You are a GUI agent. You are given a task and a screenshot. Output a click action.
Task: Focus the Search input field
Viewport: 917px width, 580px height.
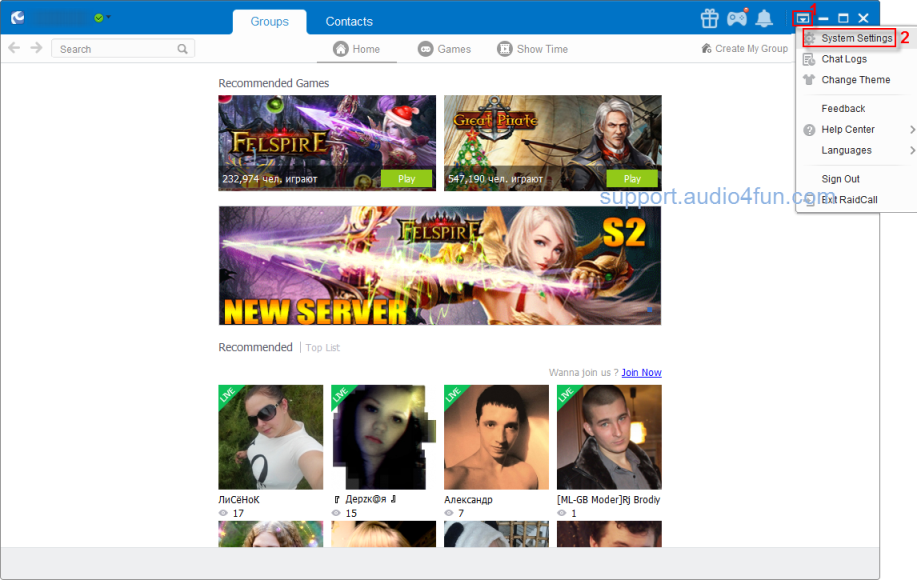tap(123, 49)
